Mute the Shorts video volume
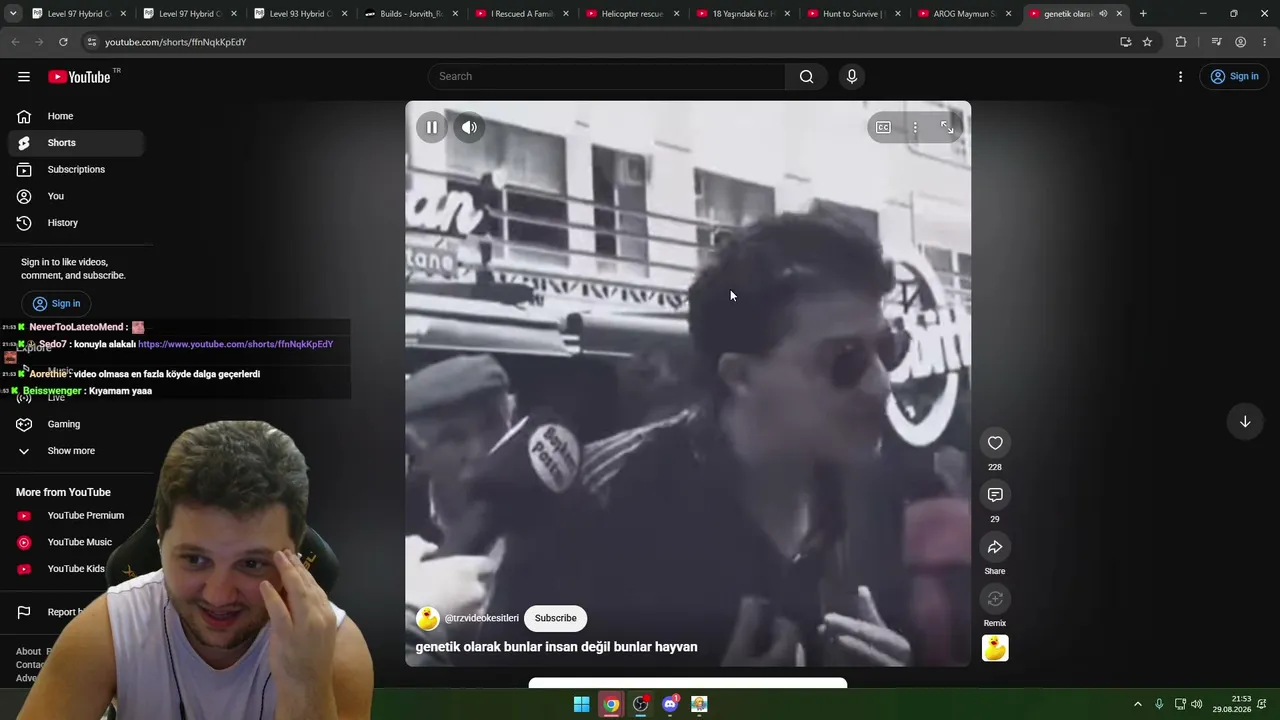Screen dimensions: 1280x720 pos(469,127)
